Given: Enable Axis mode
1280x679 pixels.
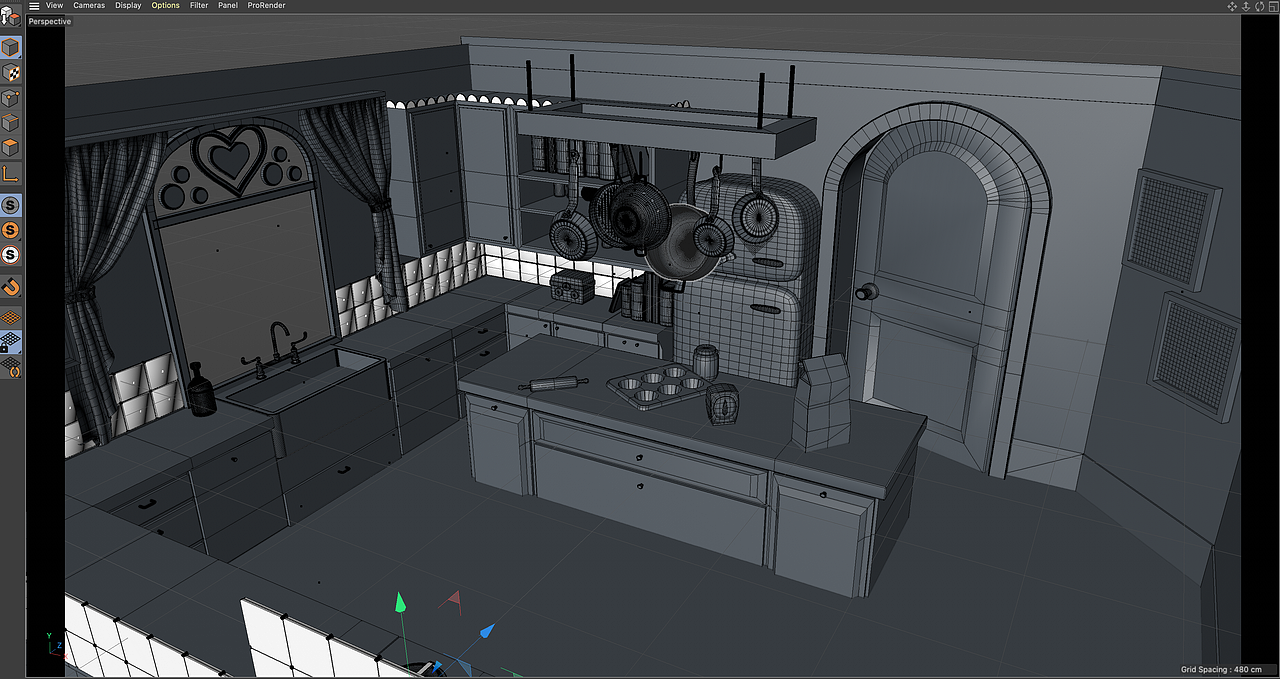Looking at the screenshot, I should [x=11, y=173].
